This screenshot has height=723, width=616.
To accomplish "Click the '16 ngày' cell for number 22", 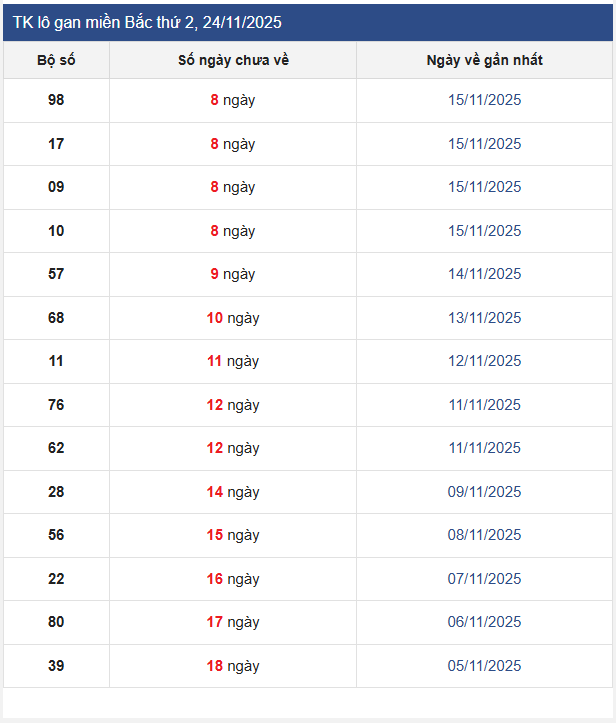I will pyautogui.click(x=233, y=579).
